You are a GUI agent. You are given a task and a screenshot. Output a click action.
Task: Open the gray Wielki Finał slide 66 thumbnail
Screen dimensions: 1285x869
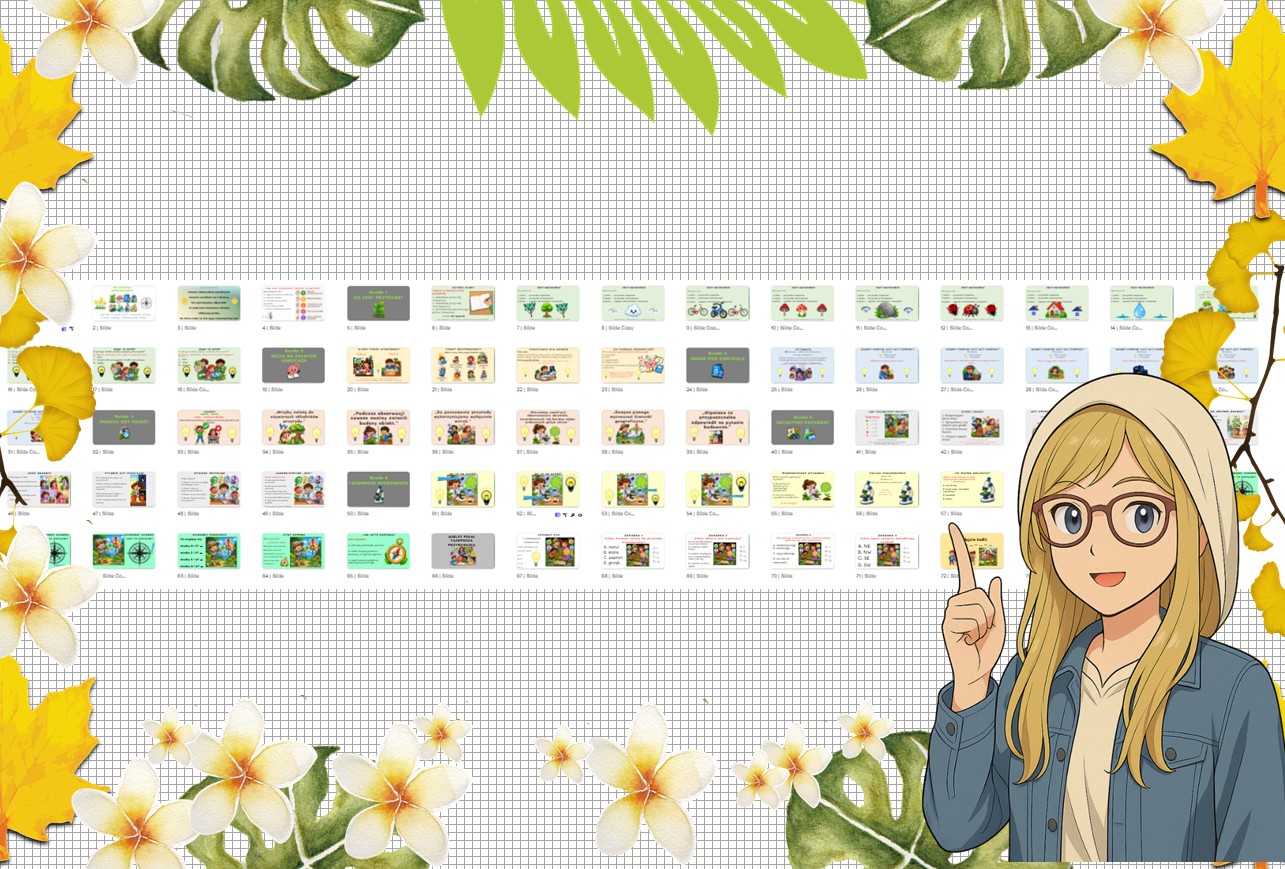pos(463,551)
